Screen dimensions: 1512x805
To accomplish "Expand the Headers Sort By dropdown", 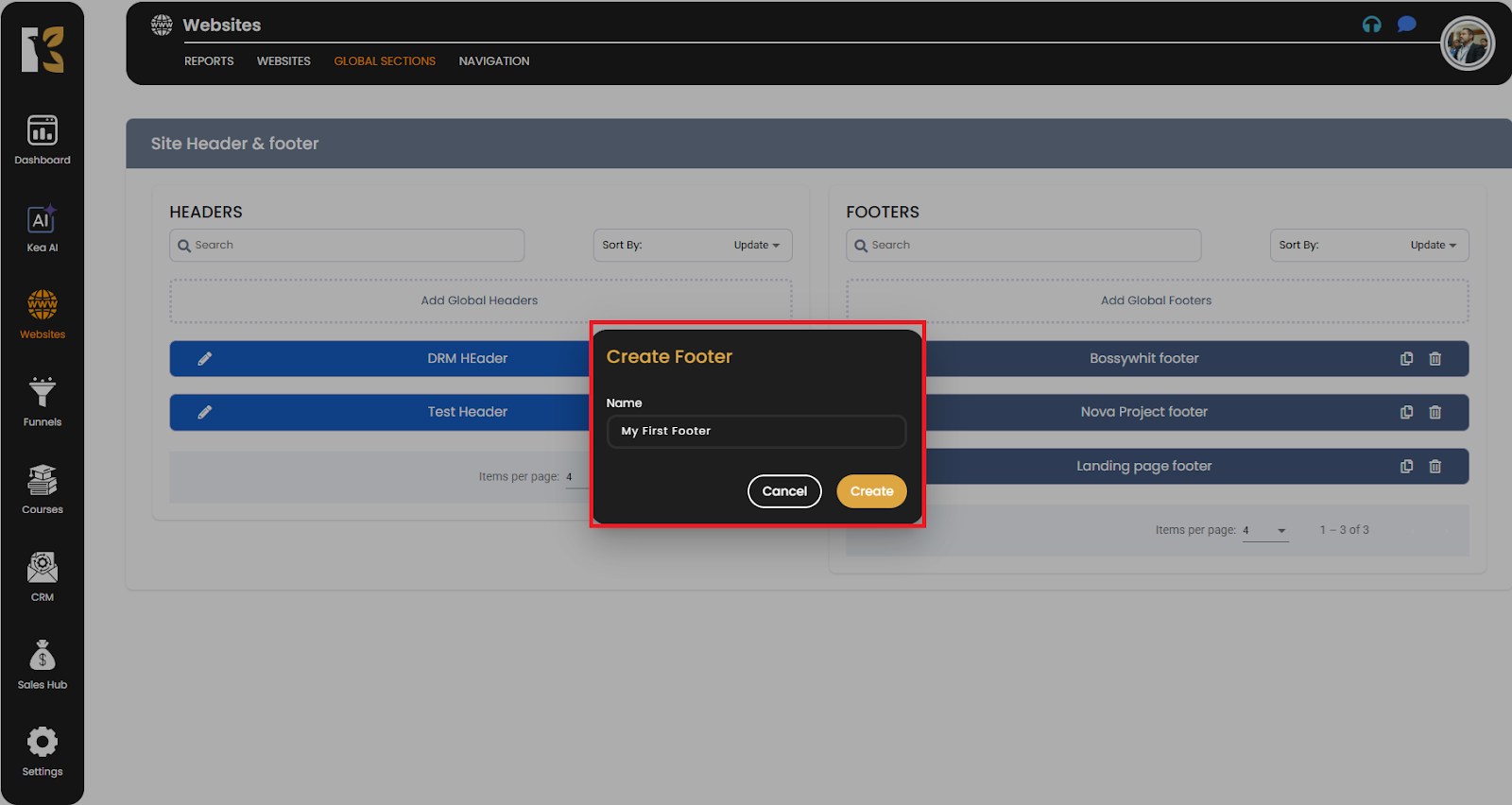I will point(693,246).
